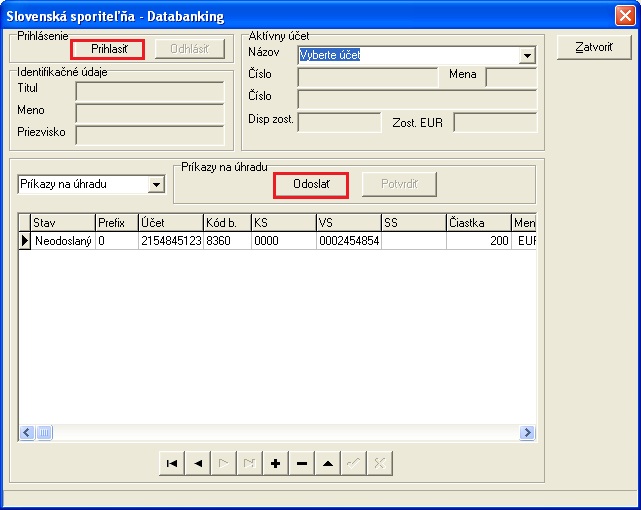
Task: Click the Zost. EUR field
Action: coord(495,122)
